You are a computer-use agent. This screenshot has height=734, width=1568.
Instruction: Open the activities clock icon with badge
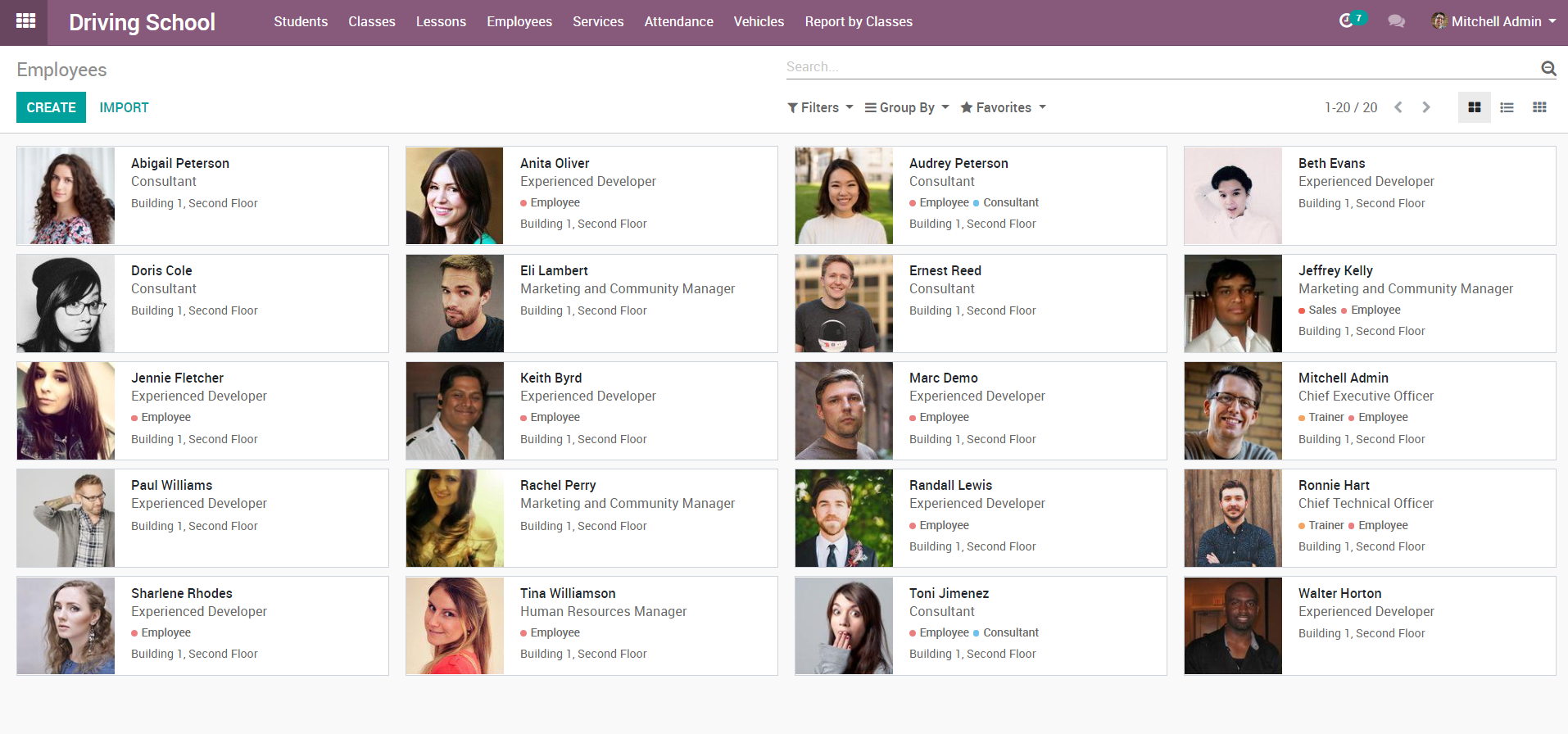(1347, 21)
